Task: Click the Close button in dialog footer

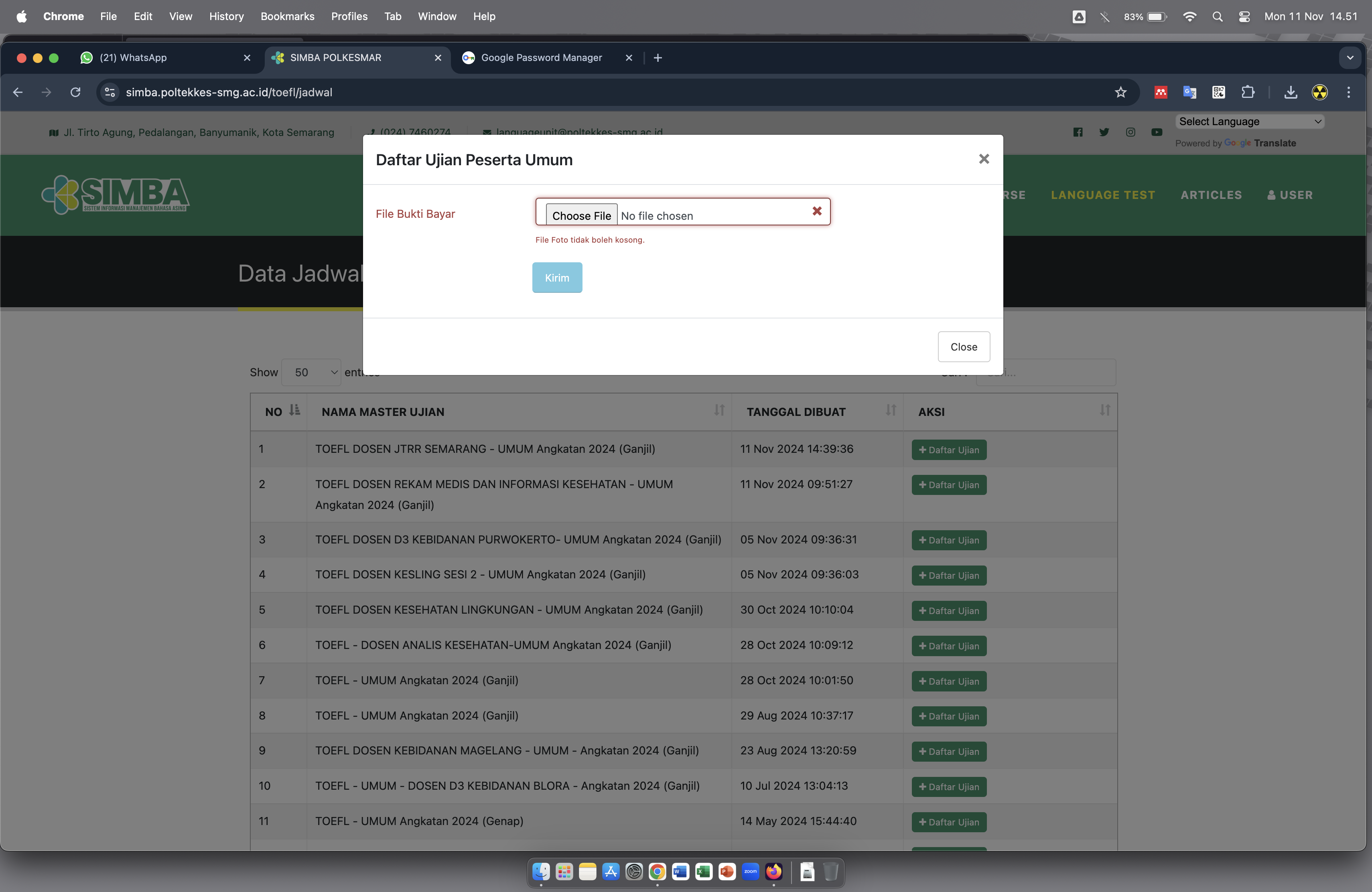Action: pos(963,347)
